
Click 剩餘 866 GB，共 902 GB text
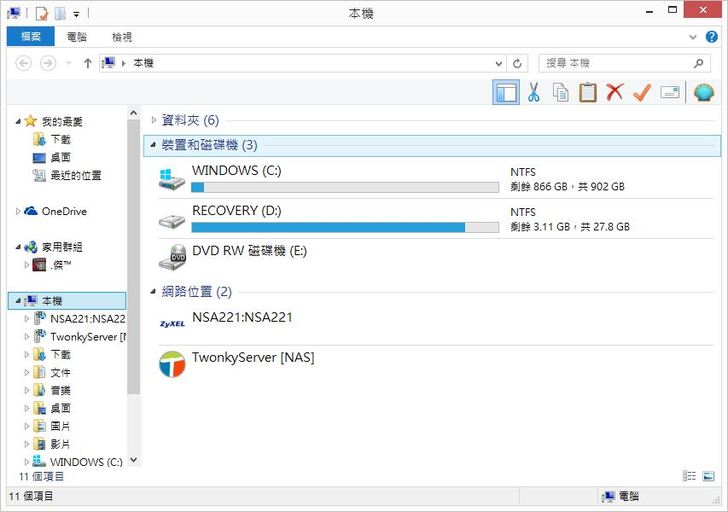[x=567, y=187]
